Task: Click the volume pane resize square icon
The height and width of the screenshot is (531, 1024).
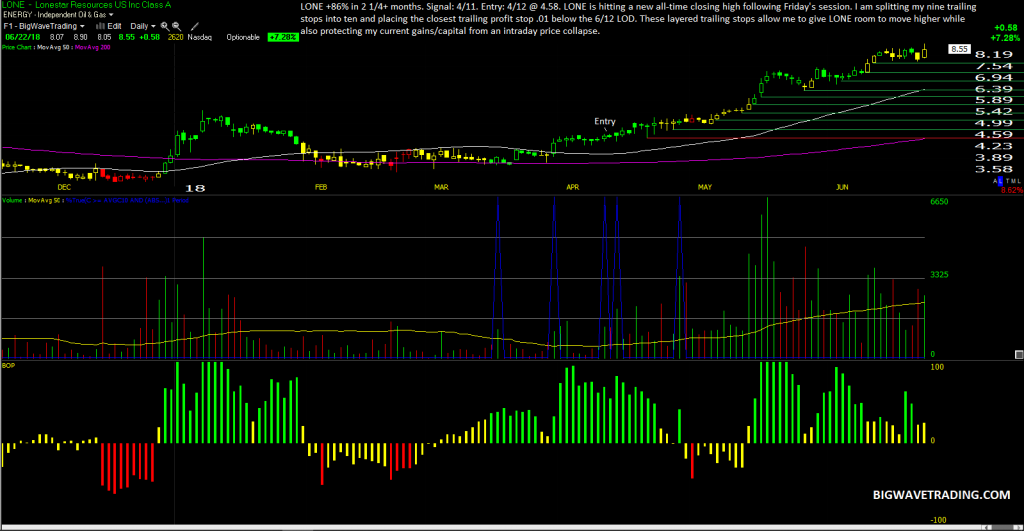Action: coord(1019,355)
